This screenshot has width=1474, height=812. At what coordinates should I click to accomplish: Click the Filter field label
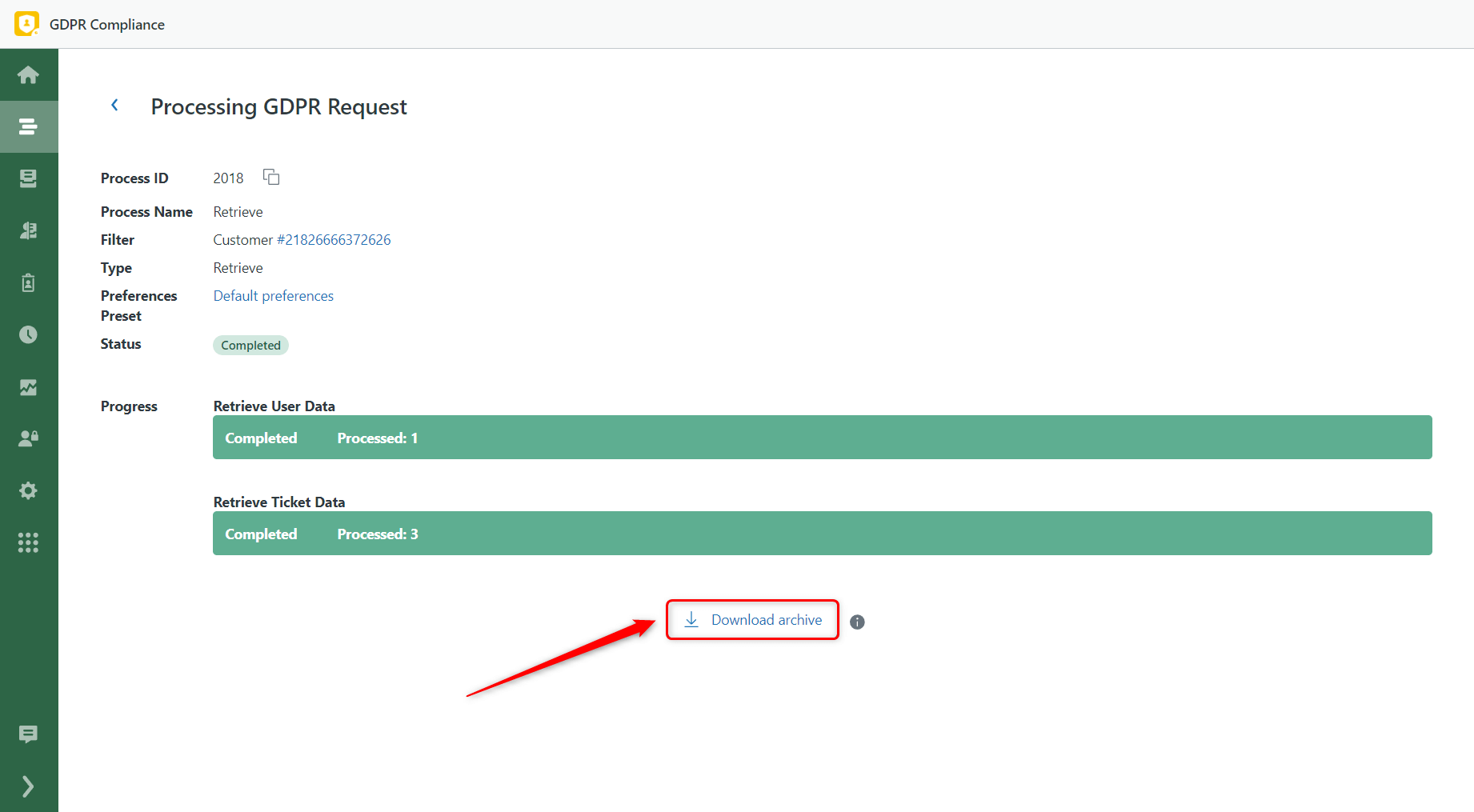click(x=118, y=240)
